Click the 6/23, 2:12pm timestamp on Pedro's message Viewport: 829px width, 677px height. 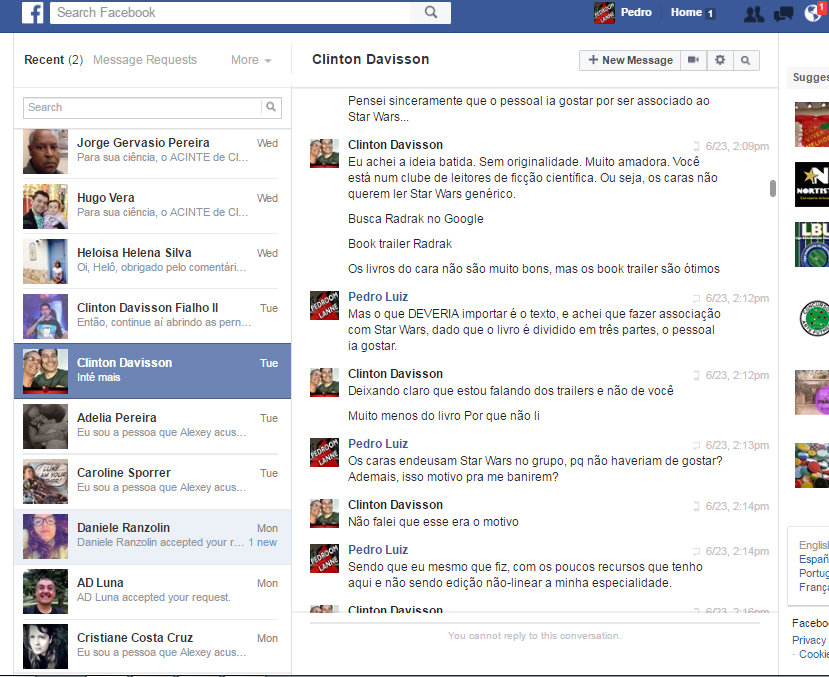(x=737, y=299)
